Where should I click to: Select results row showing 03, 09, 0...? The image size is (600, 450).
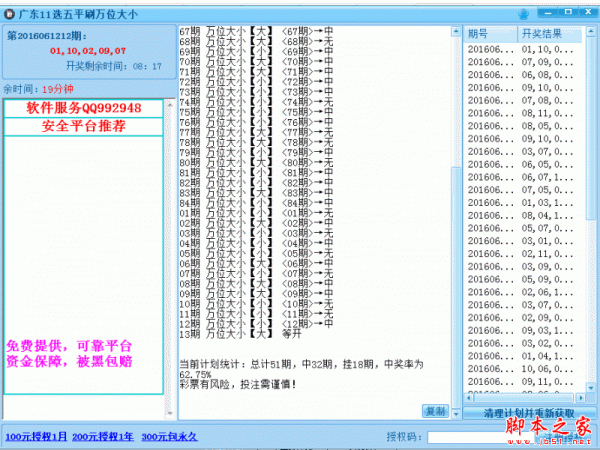pyautogui.click(x=524, y=267)
